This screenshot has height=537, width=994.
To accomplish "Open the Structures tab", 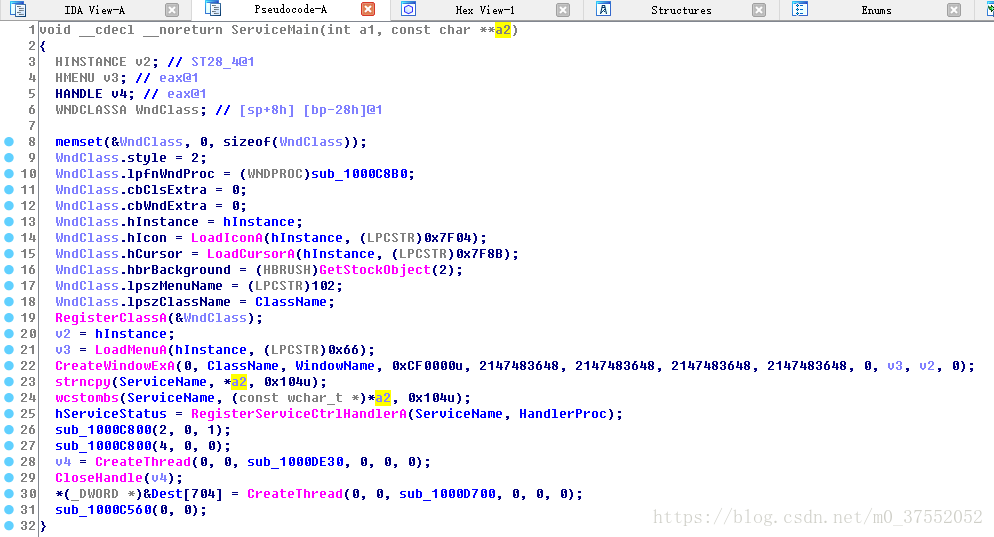I will click(x=681, y=10).
